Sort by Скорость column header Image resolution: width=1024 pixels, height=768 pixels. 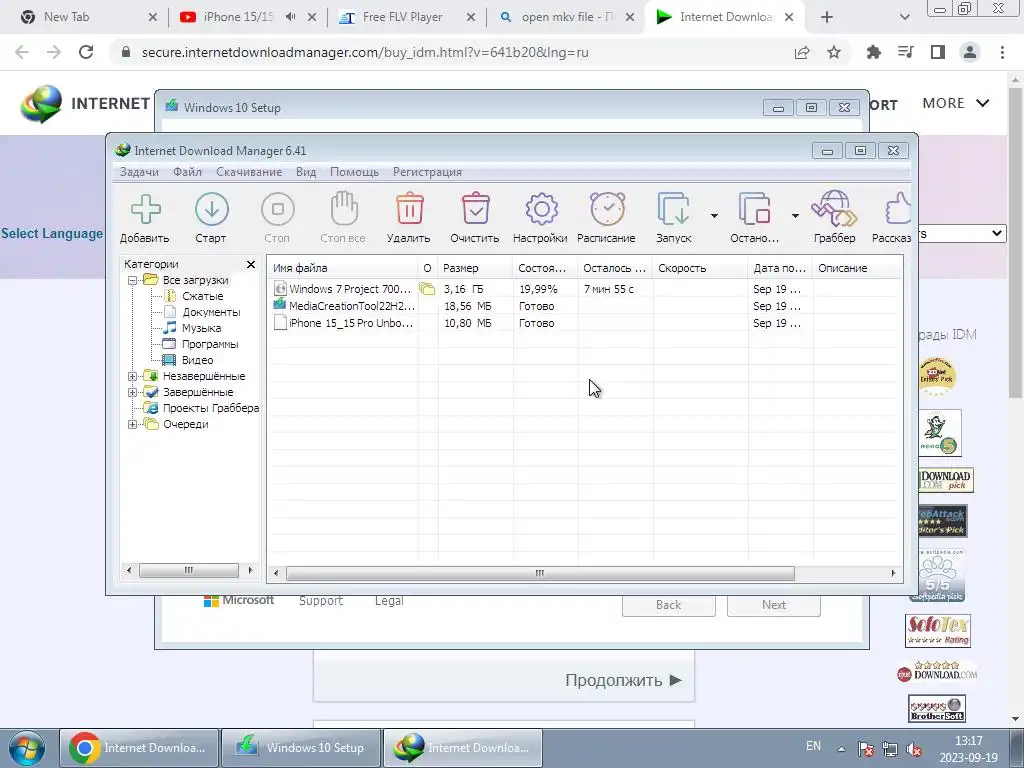point(700,268)
